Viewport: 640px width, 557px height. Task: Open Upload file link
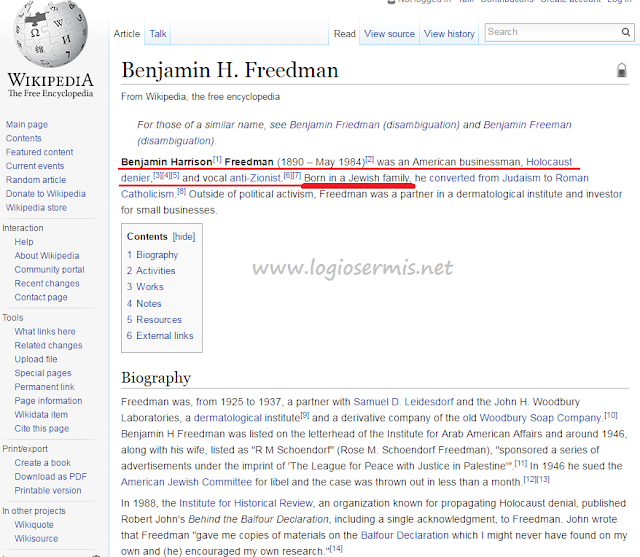(36, 359)
